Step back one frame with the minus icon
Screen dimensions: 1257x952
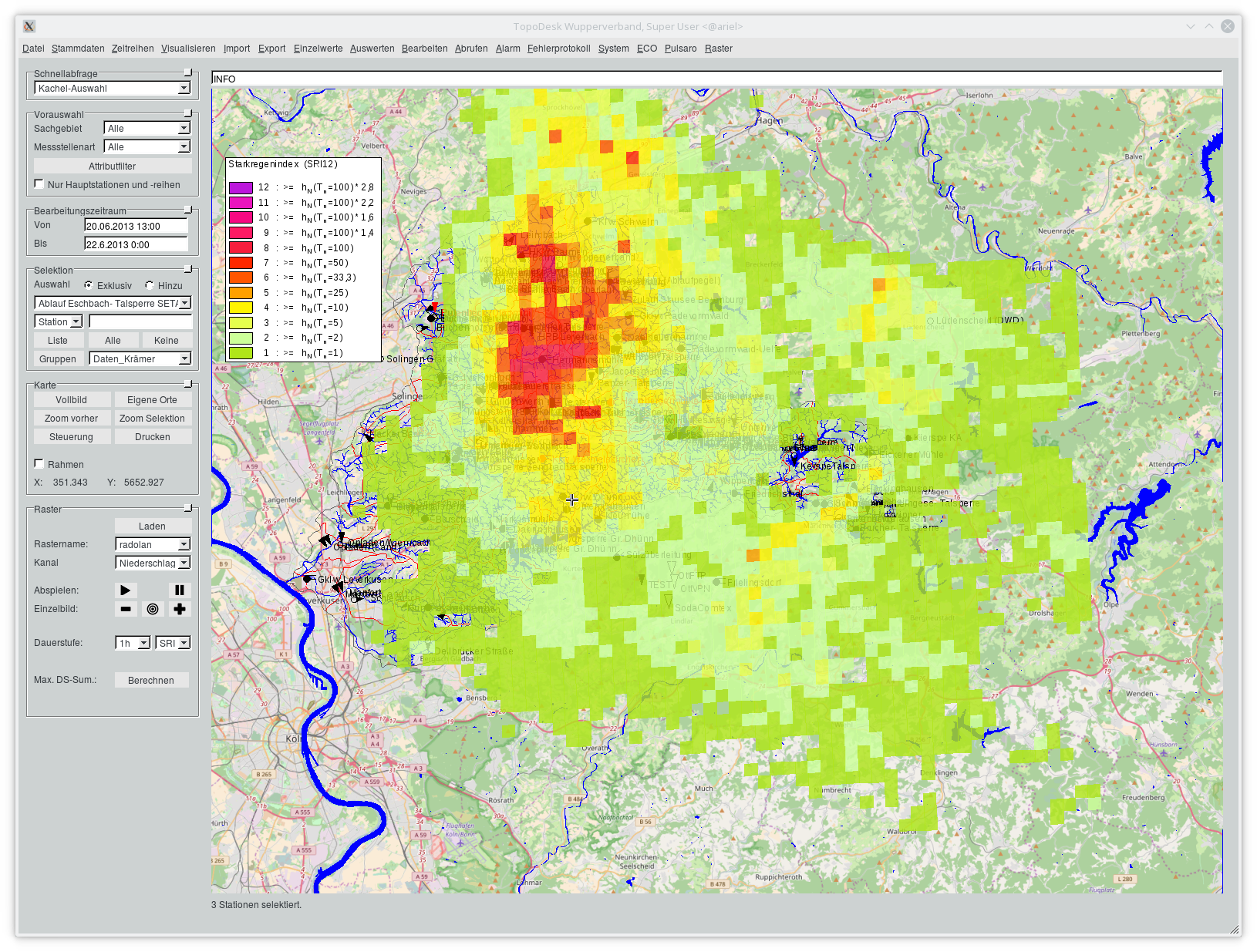click(126, 609)
